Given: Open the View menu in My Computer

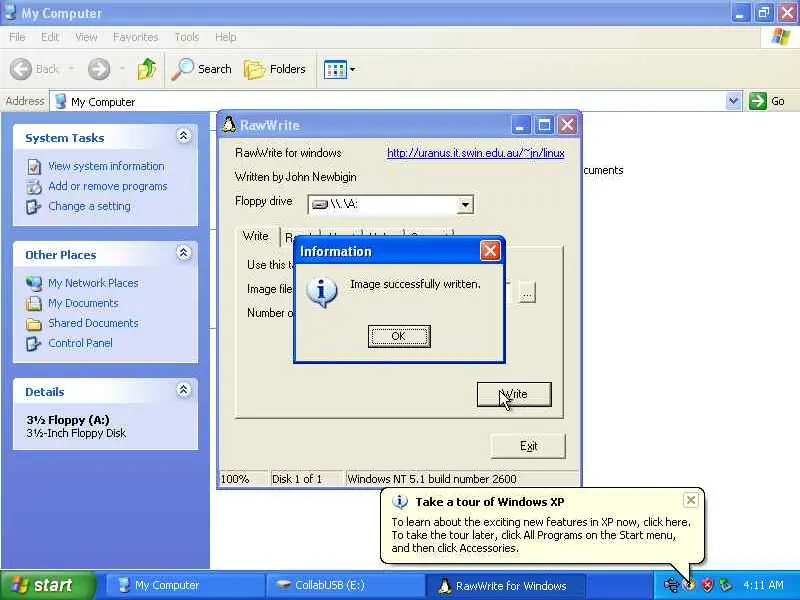Looking at the screenshot, I should [x=86, y=37].
